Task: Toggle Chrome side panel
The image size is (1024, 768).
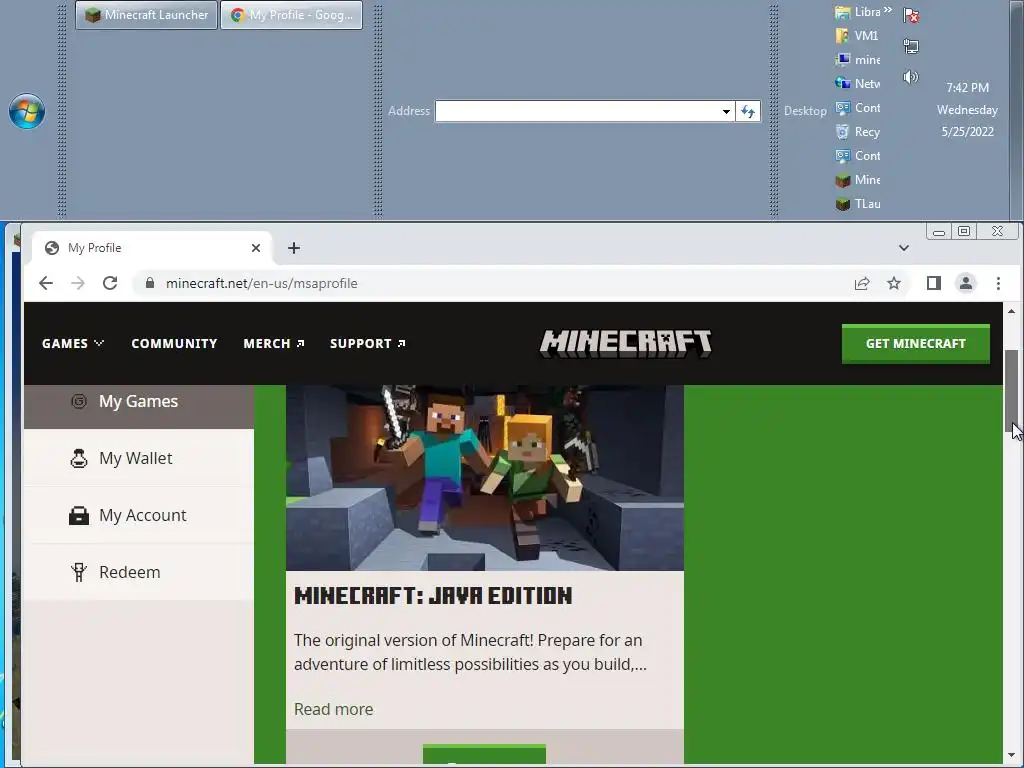Action: pos(934,283)
